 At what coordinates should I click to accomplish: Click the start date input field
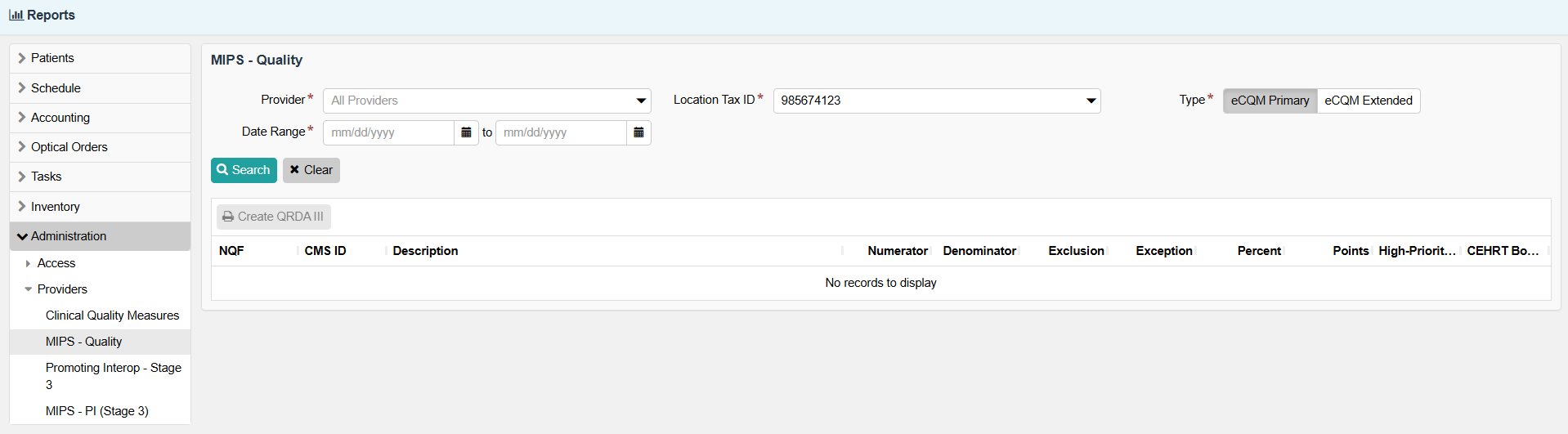coord(388,132)
